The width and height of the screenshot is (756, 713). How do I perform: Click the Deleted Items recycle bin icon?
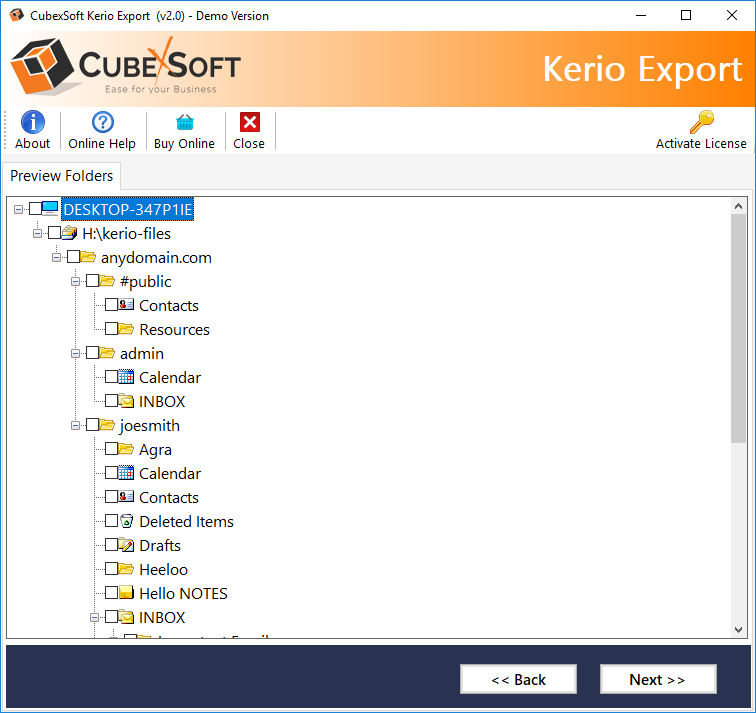[126, 521]
